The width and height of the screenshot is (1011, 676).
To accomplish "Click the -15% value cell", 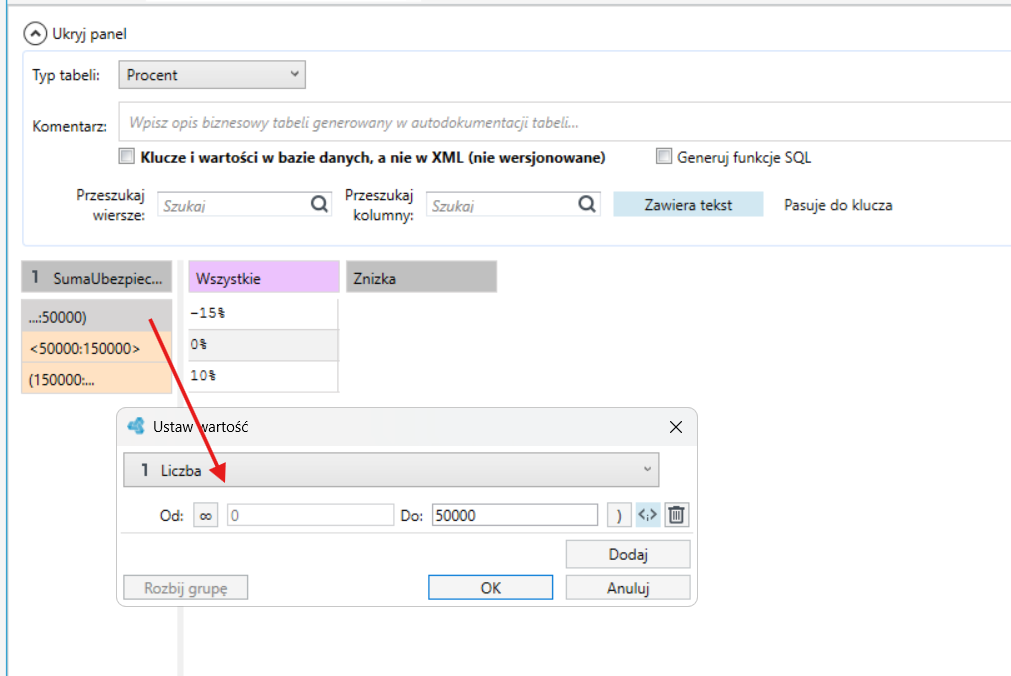I will click(263, 313).
